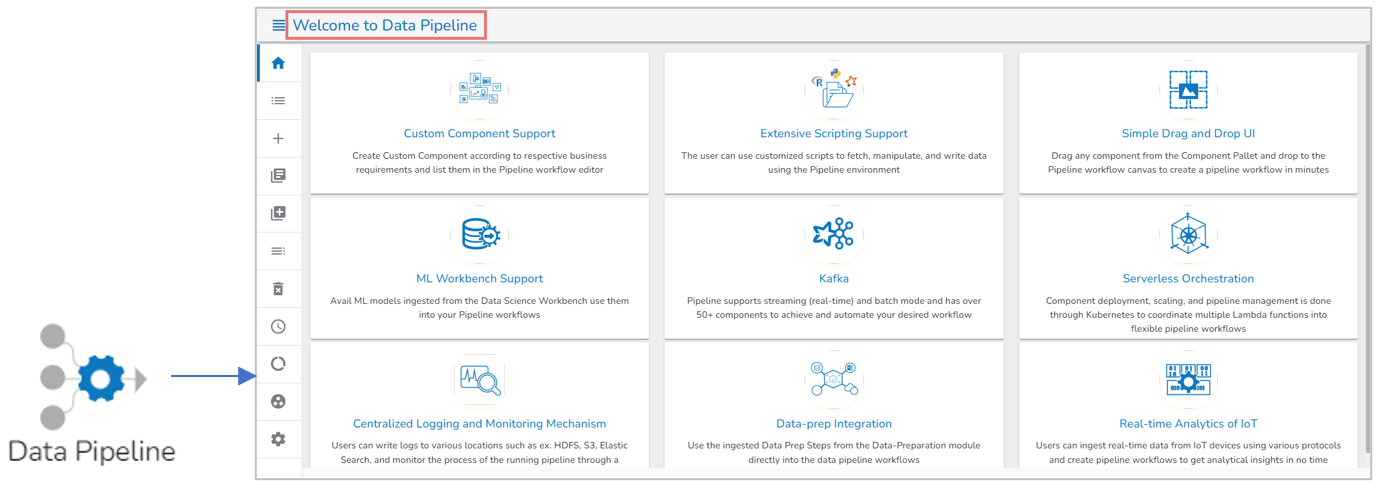Open the list view icon in the sidebar
The width and height of the screenshot is (1383, 493).
(x=278, y=101)
